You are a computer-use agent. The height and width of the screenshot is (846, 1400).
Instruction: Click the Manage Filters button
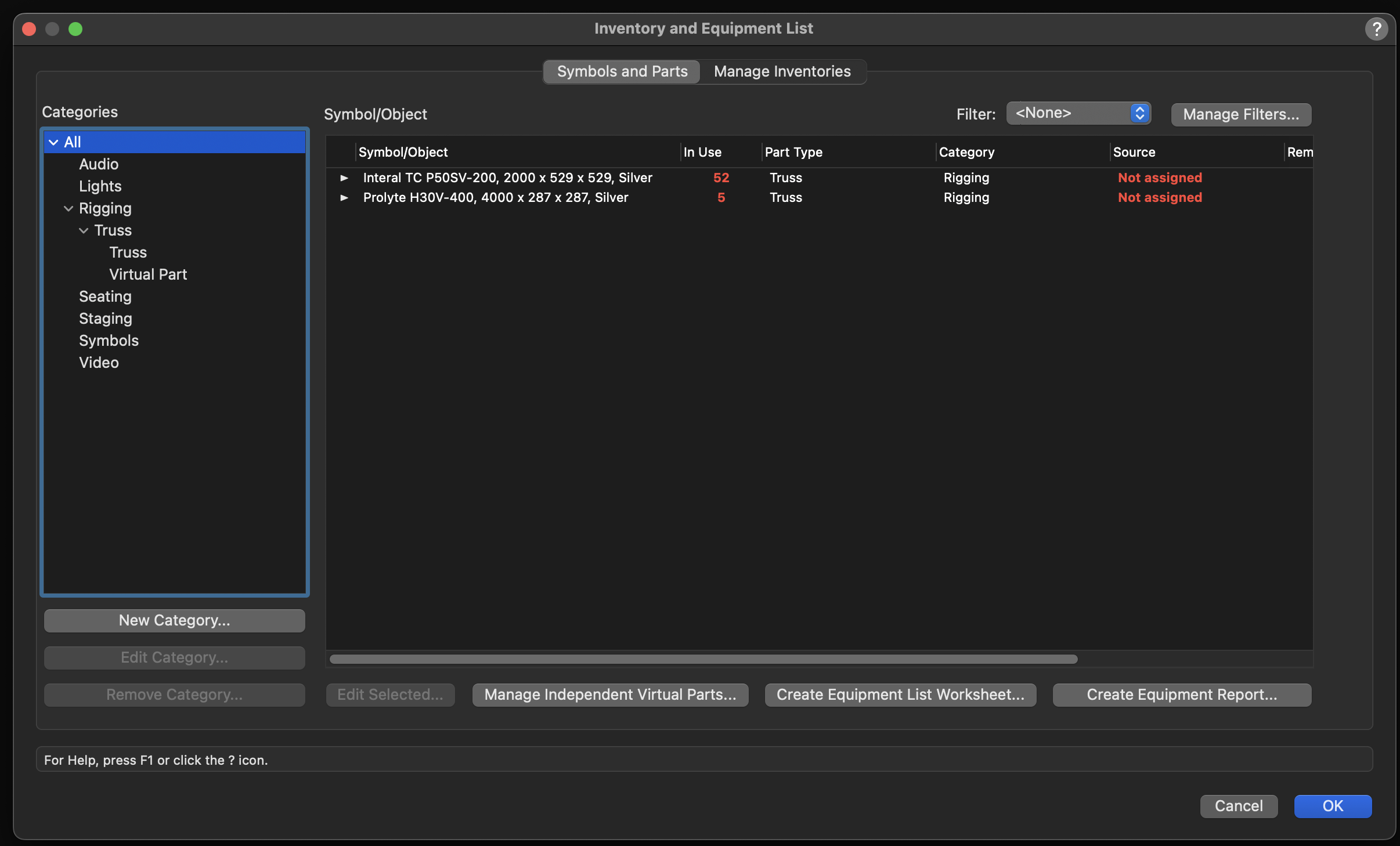(1240, 114)
